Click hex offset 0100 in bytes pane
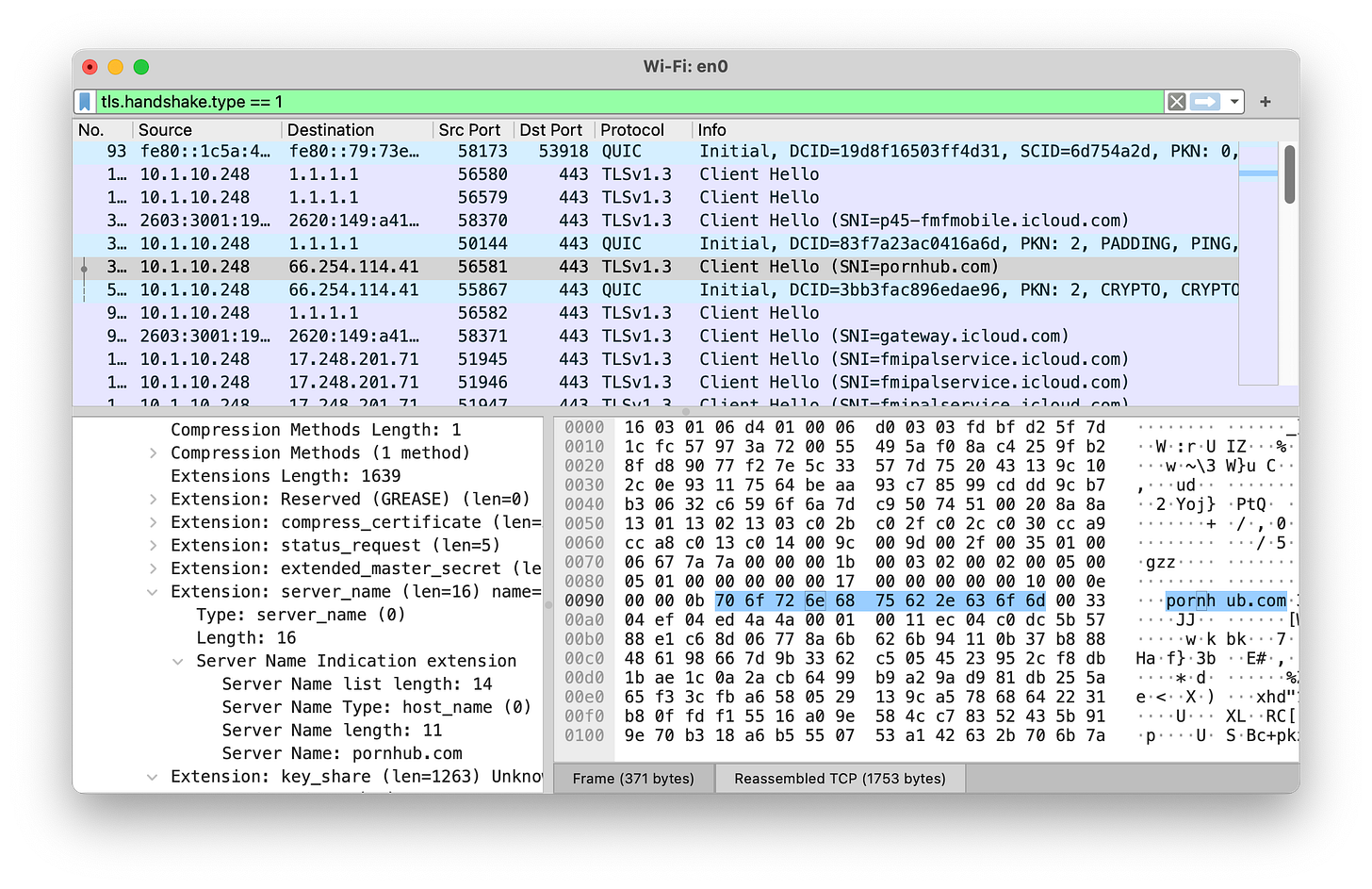 (584, 735)
